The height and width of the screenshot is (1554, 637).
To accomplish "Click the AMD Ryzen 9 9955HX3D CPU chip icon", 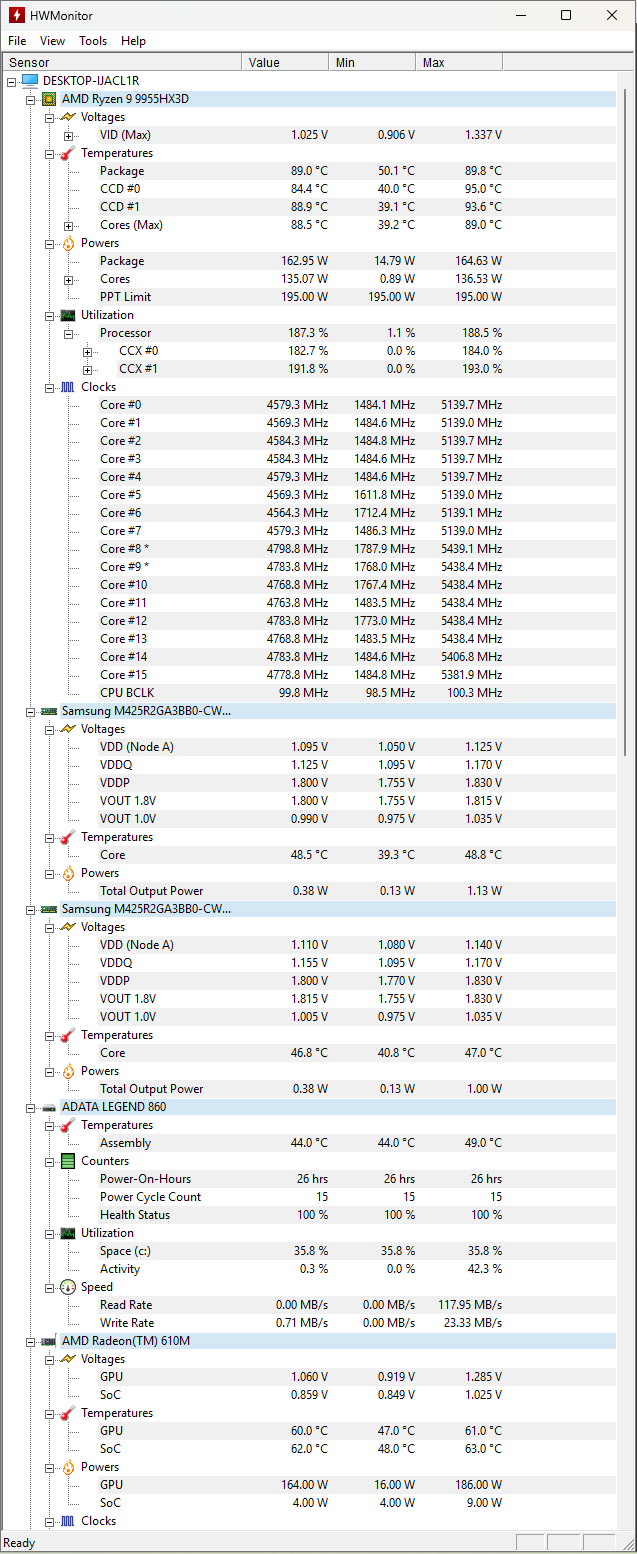I will click(x=49, y=99).
